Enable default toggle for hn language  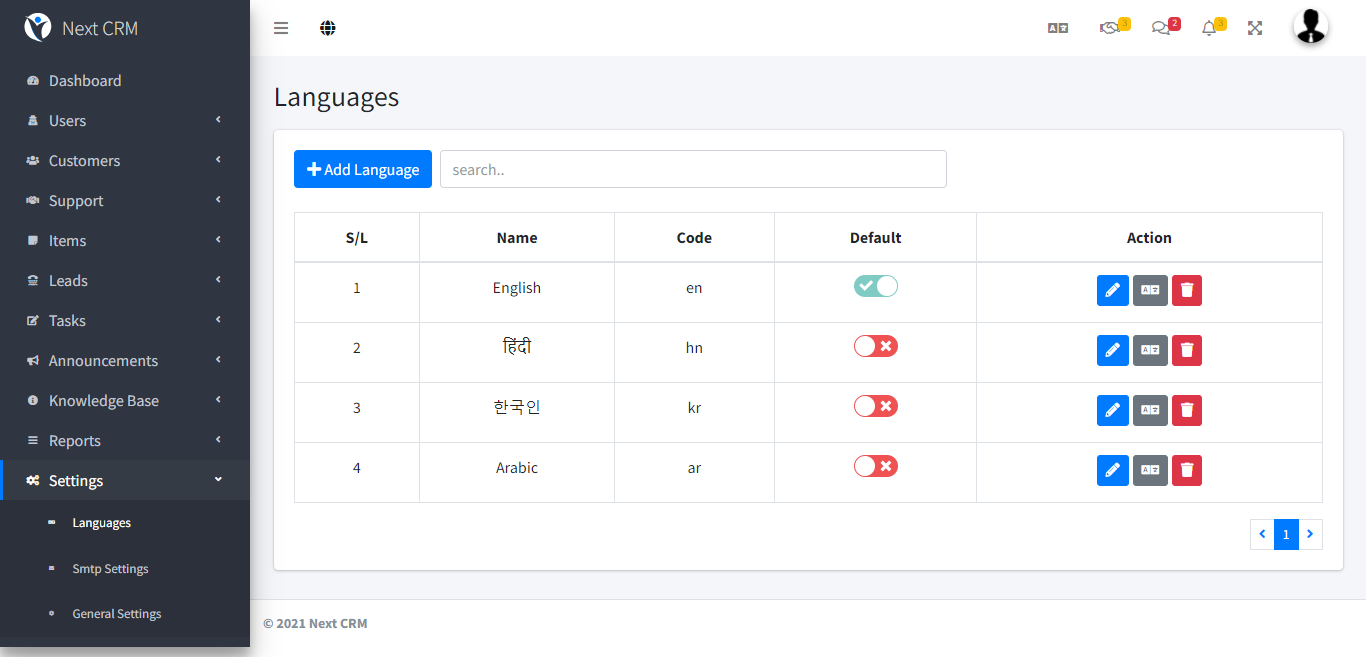point(875,347)
